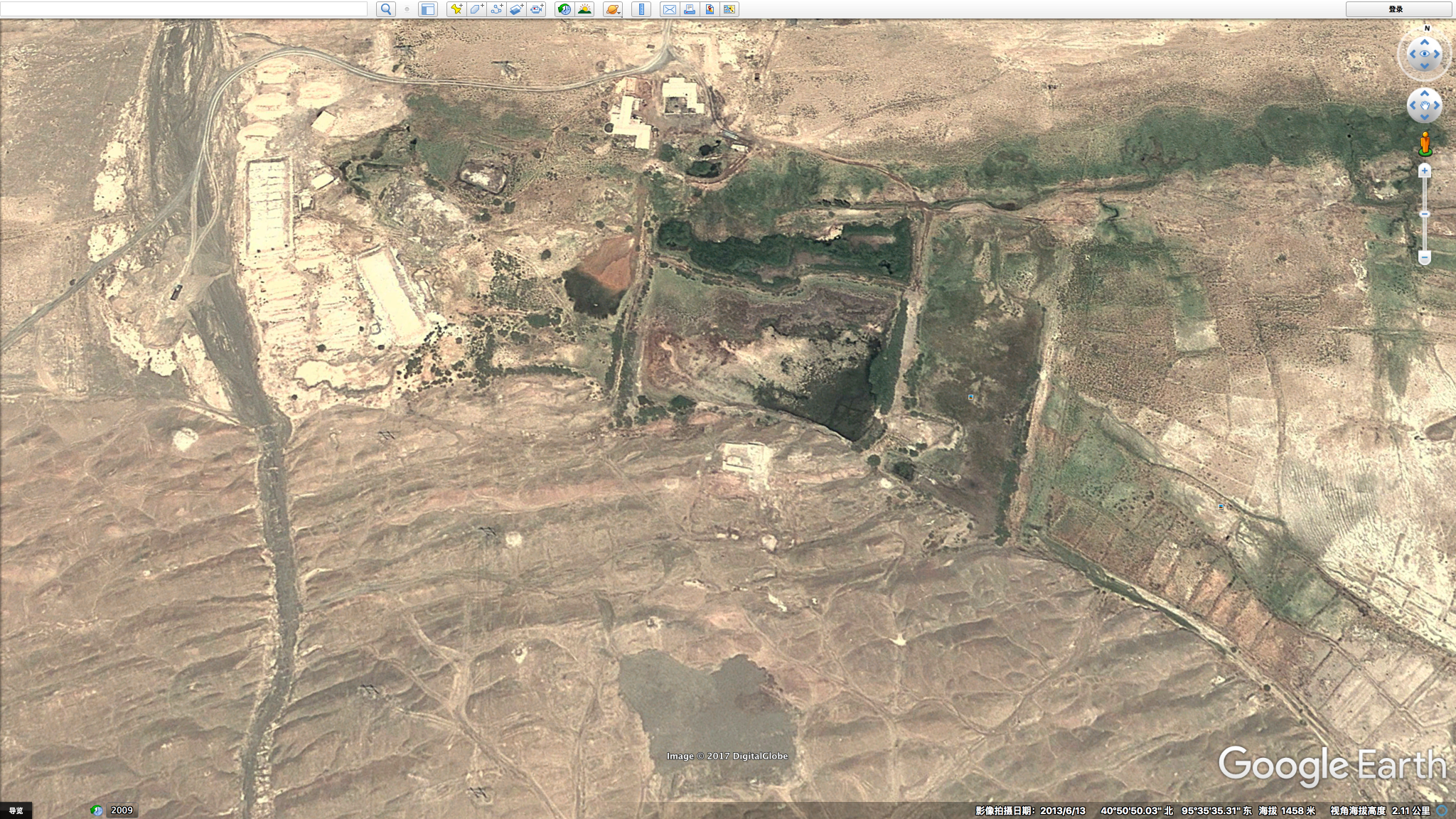1456x819 pixels.
Task: Add a new path
Action: 497,9
